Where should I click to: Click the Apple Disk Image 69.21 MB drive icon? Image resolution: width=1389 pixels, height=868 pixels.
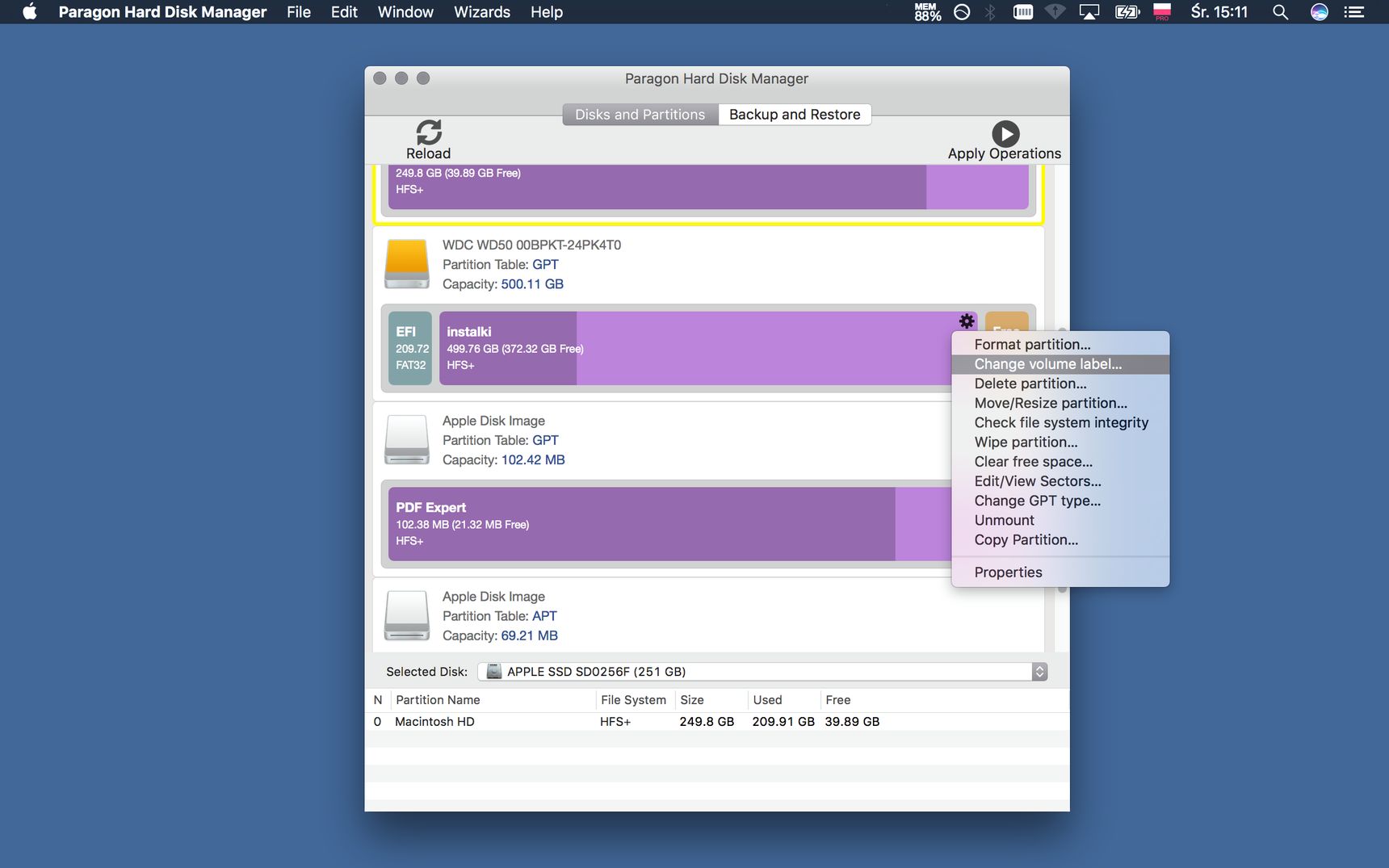click(x=407, y=615)
